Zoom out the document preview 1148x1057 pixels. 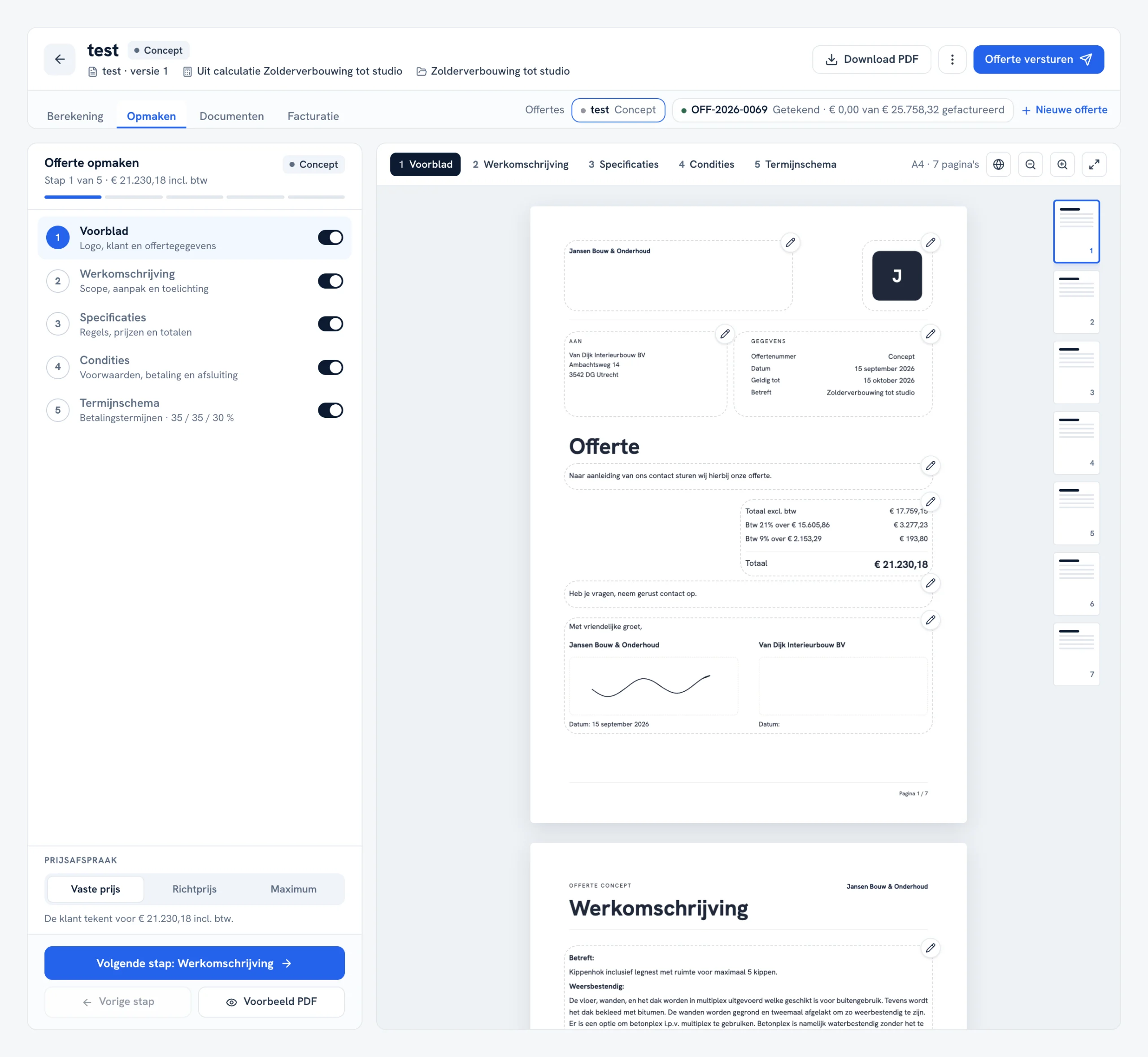(1031, 165)
